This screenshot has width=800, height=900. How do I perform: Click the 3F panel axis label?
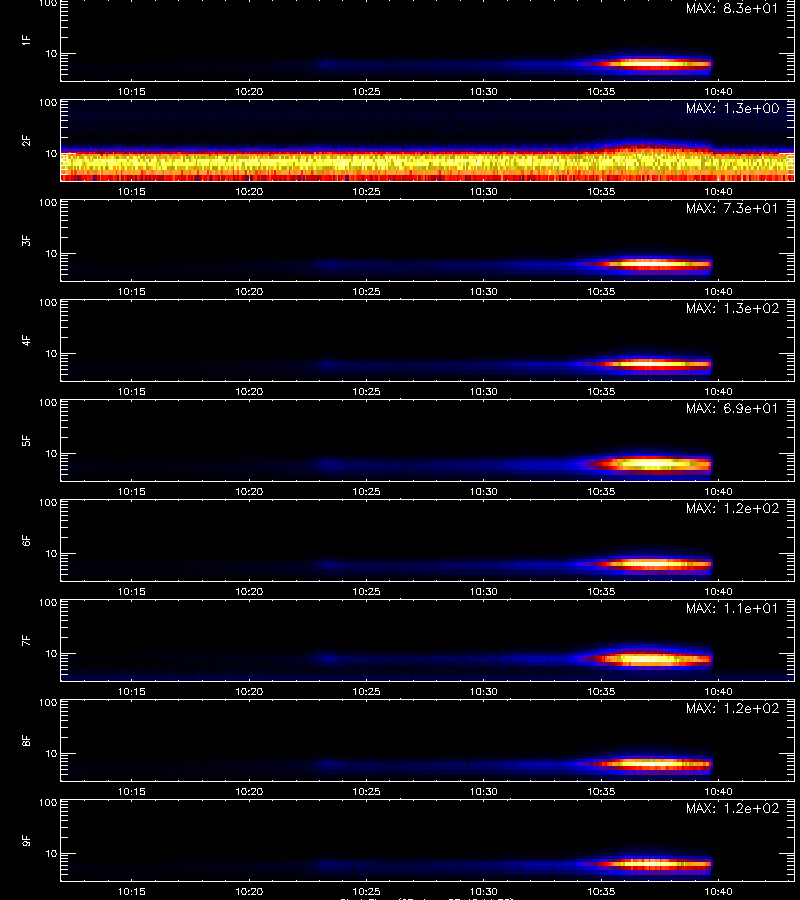[x=26, y=240]
